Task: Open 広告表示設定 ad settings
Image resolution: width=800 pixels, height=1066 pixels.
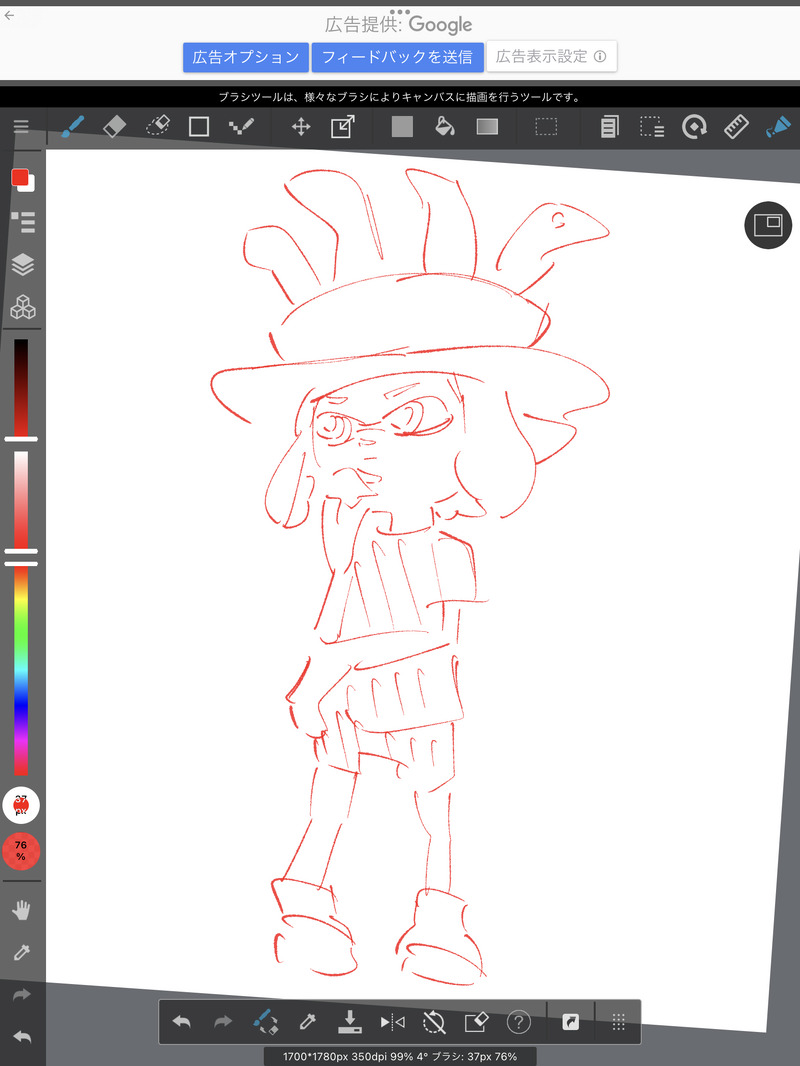Action: [x=551, y=56]
